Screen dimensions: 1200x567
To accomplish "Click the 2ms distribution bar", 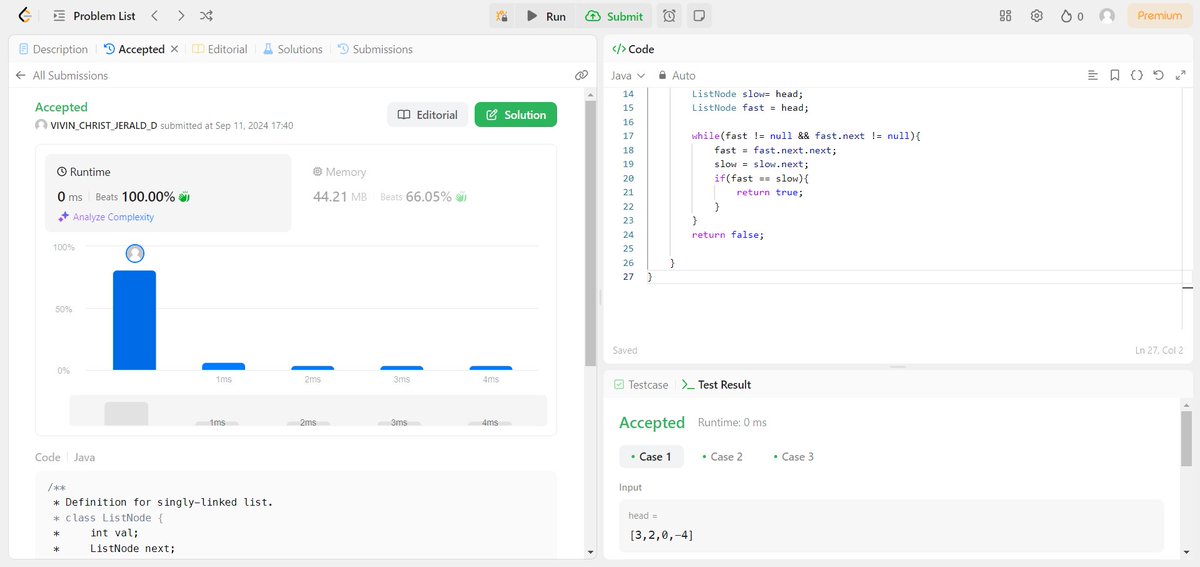I will point(312,368).
